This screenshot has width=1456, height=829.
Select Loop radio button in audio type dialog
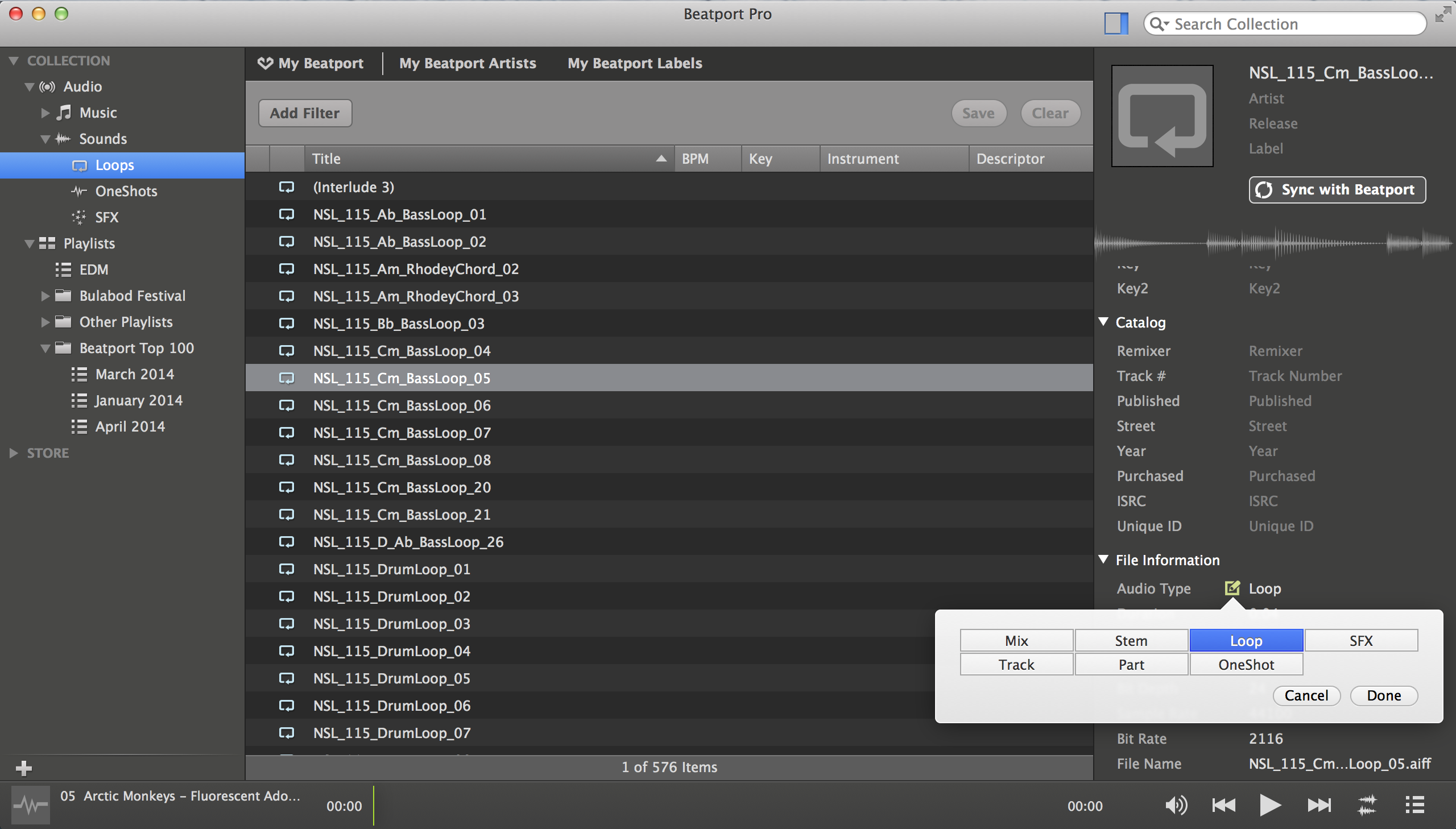[x=1246, y=640]
